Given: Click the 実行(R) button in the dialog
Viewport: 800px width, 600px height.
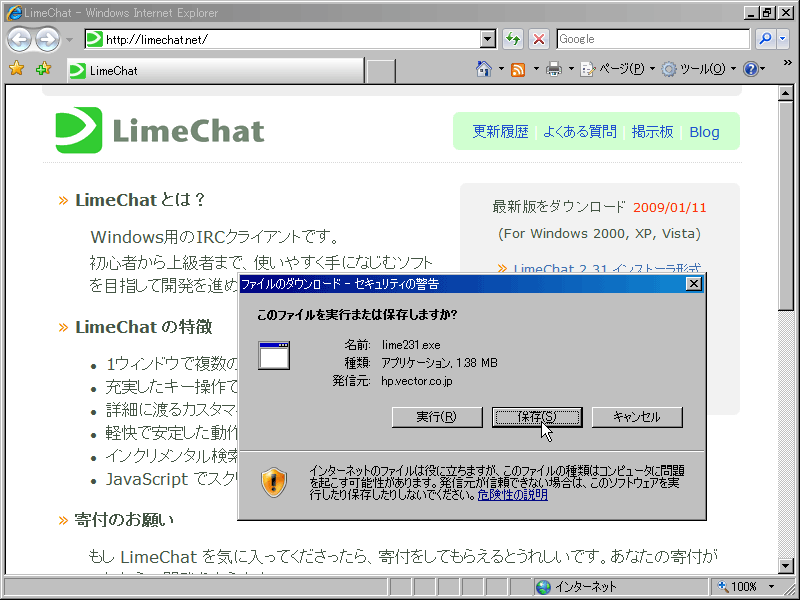Looking at the screenshot, I should 437,417.
